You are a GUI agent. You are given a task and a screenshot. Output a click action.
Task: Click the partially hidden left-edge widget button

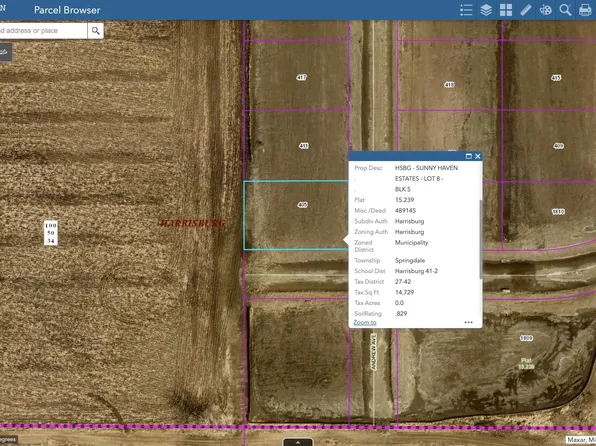click(5, 52)
